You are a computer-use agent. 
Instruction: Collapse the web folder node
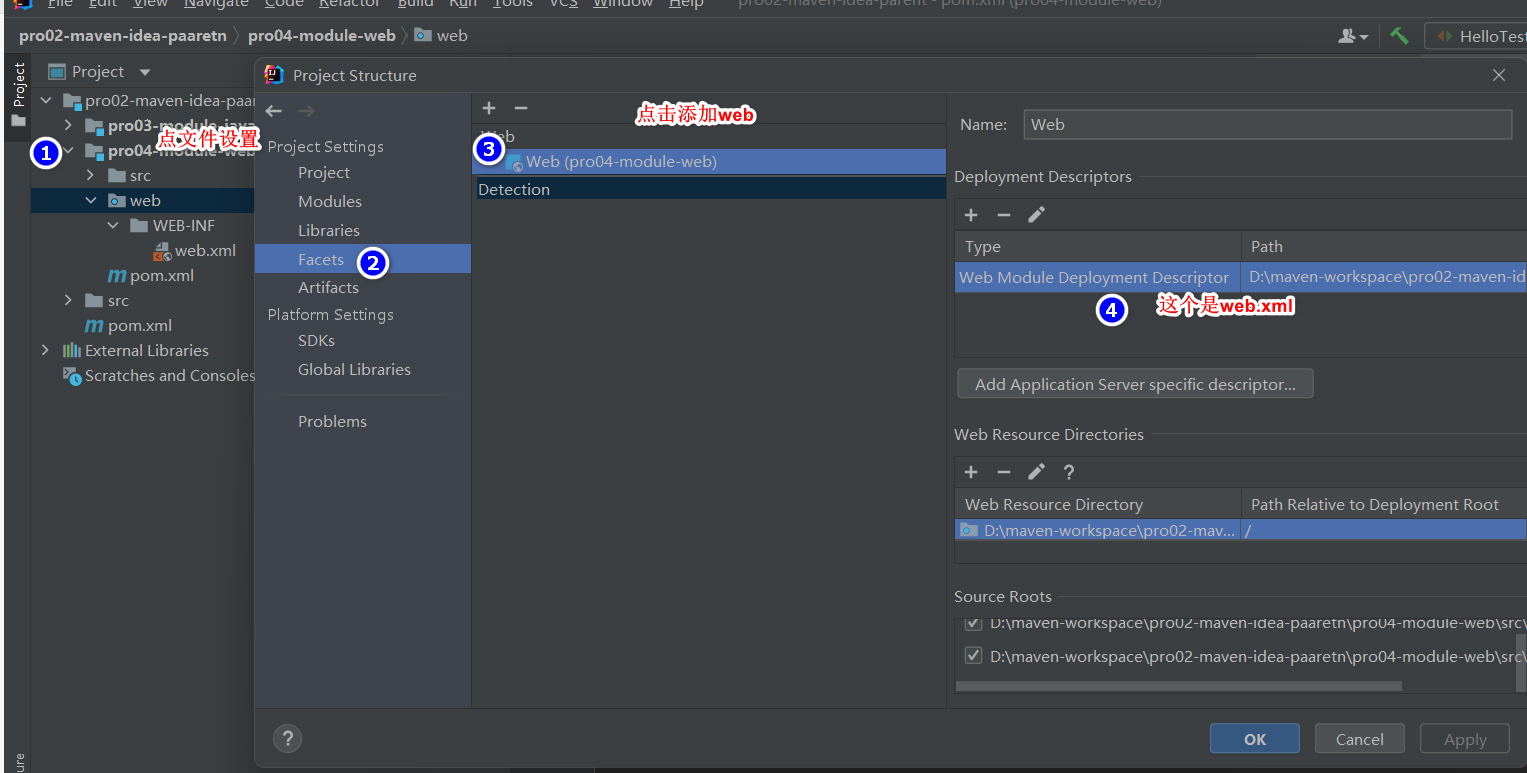point(91,200)
